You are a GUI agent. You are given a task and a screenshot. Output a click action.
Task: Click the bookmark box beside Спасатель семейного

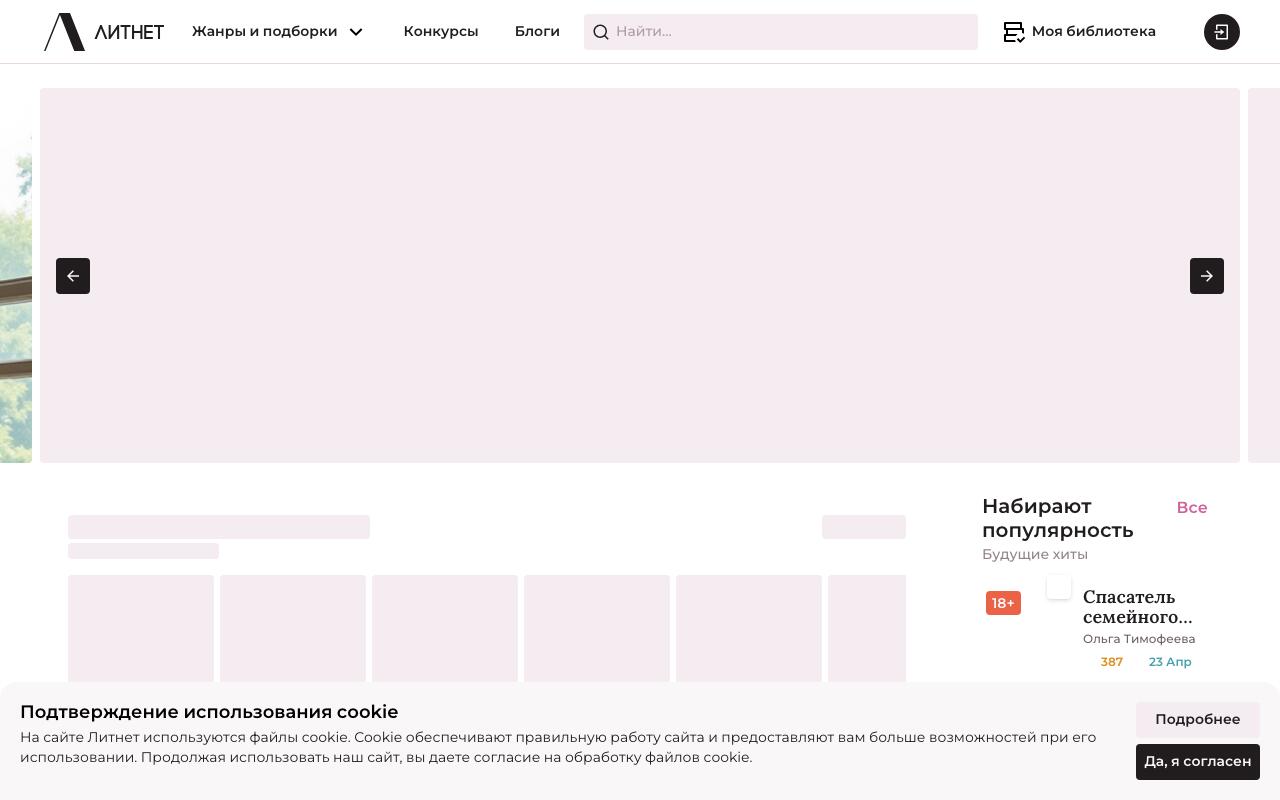tap(1059, 587)
